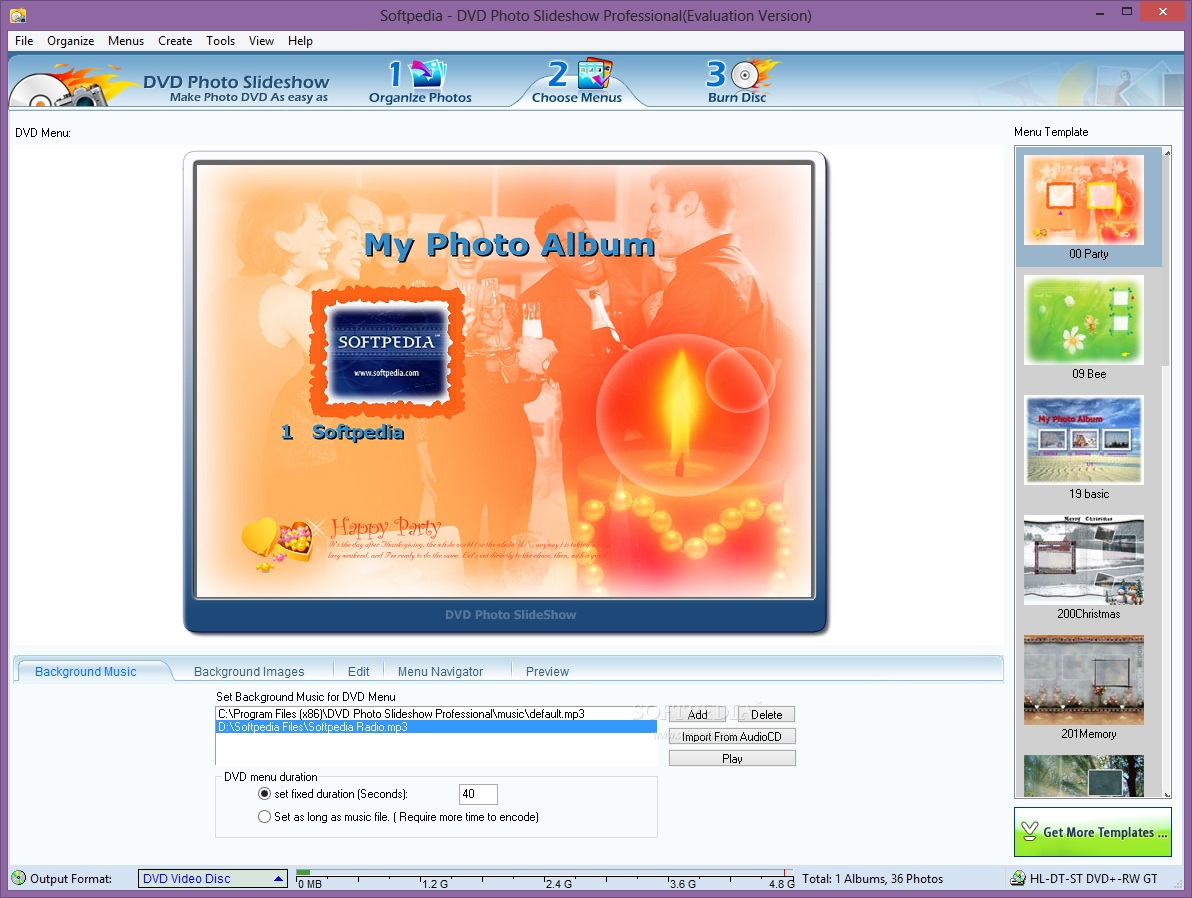Image resolution: width=1192 pixels, height=898 pixels.
Task: Click the My Photo Album title text
Action: point(509,246)
